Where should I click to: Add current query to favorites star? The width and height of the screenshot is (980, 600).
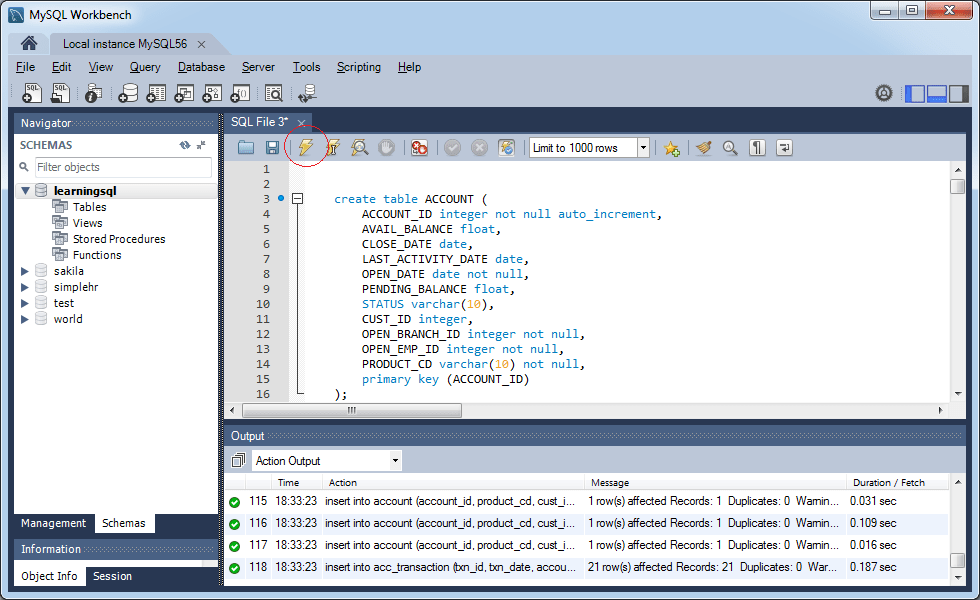click(671, 148)
